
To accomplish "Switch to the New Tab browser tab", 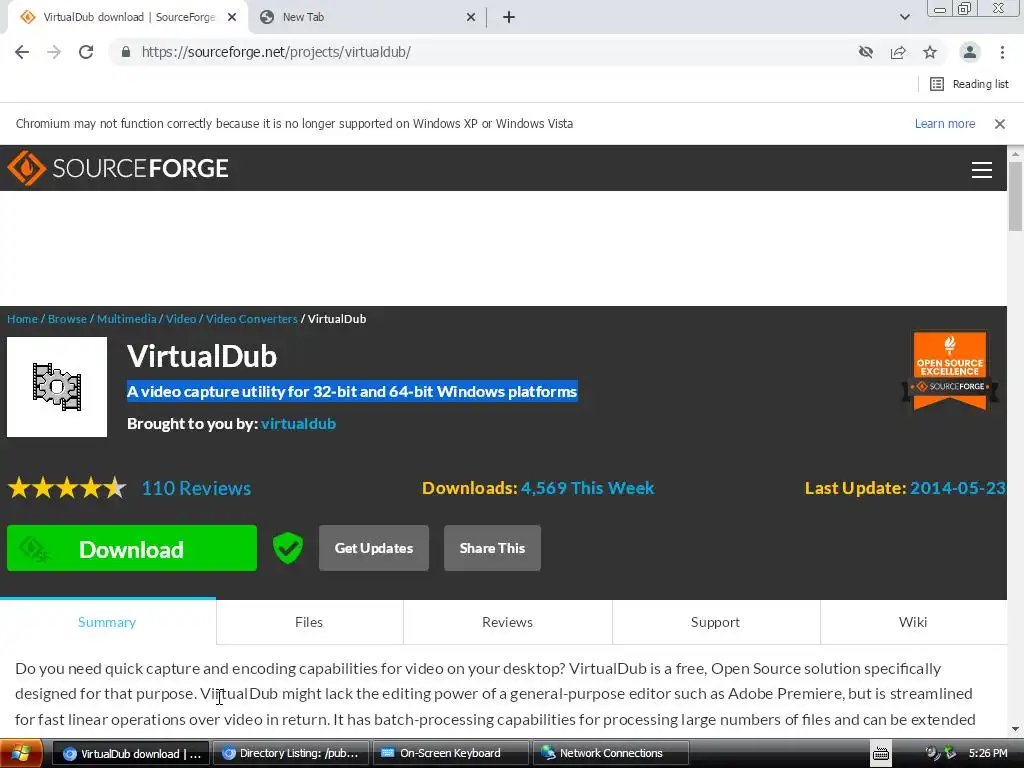I will click(x=366, y=17).
